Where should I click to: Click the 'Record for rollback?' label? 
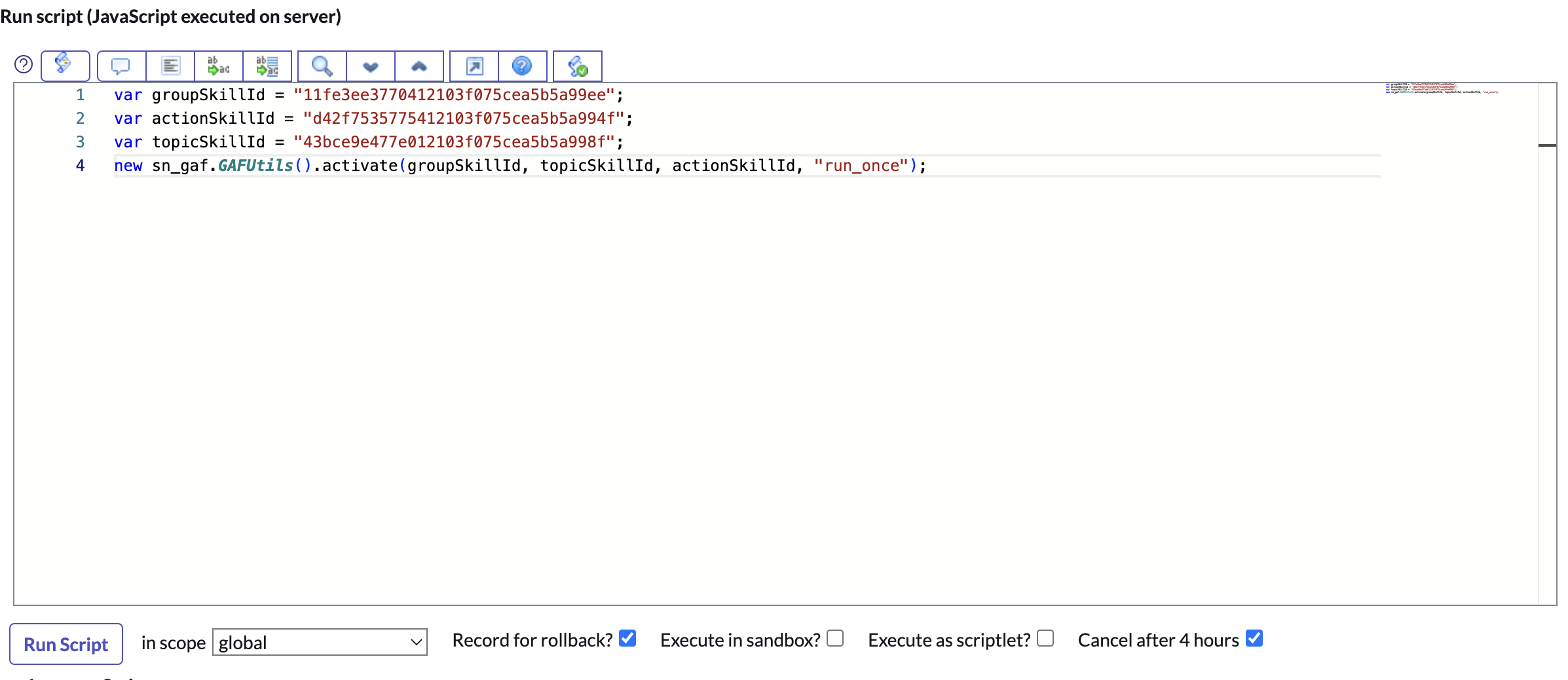[x=532, y=640]
